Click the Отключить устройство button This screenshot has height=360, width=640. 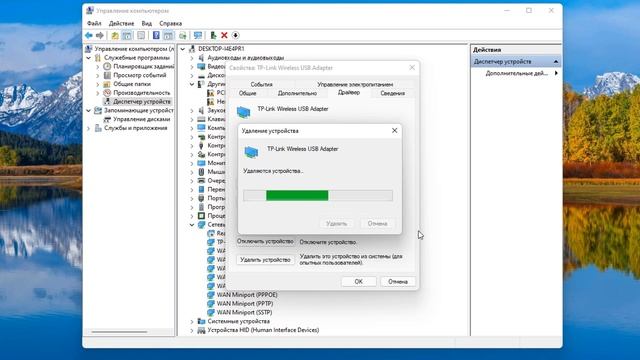point(265,242)
